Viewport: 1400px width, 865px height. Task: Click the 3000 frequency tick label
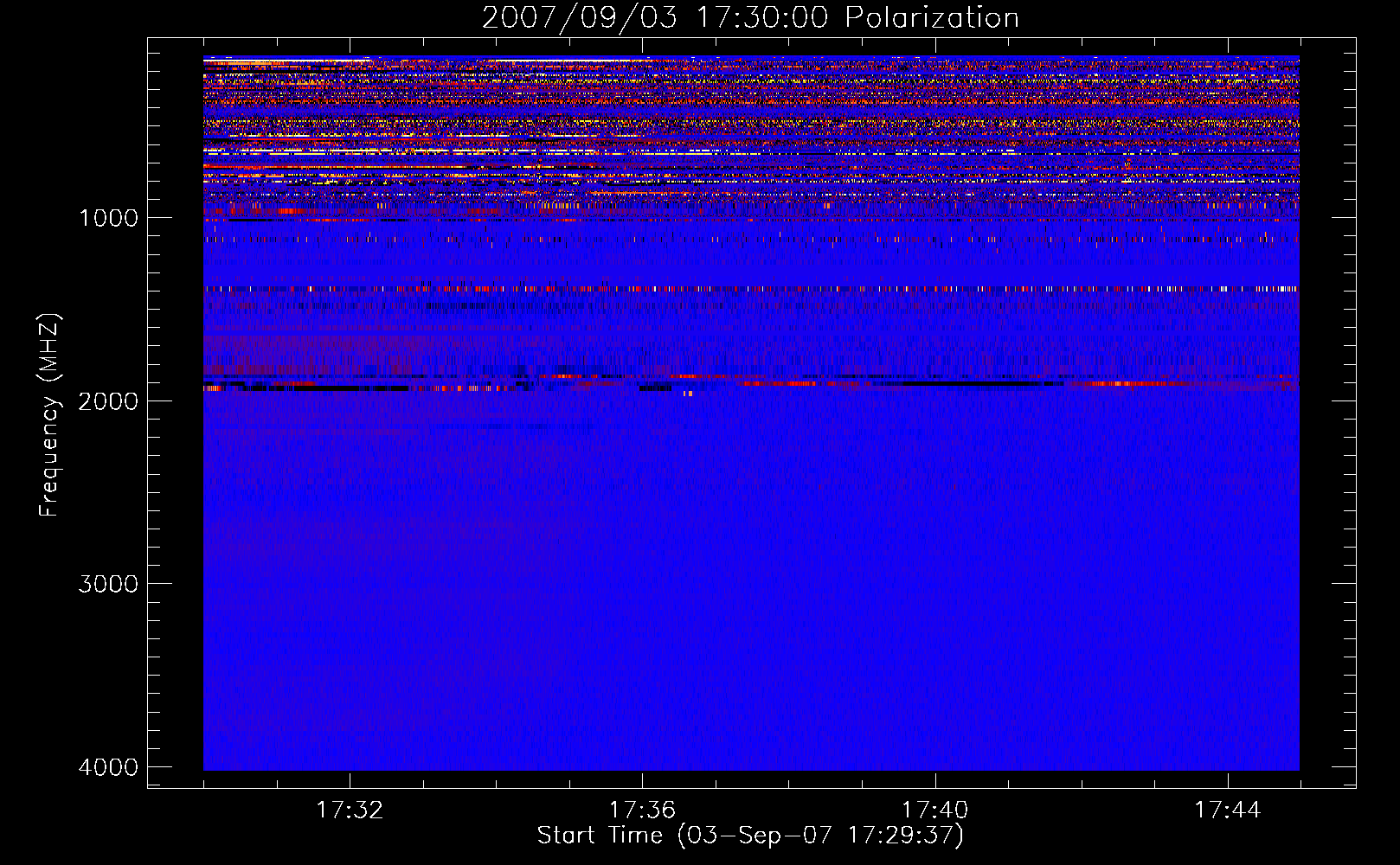[108, 584]
